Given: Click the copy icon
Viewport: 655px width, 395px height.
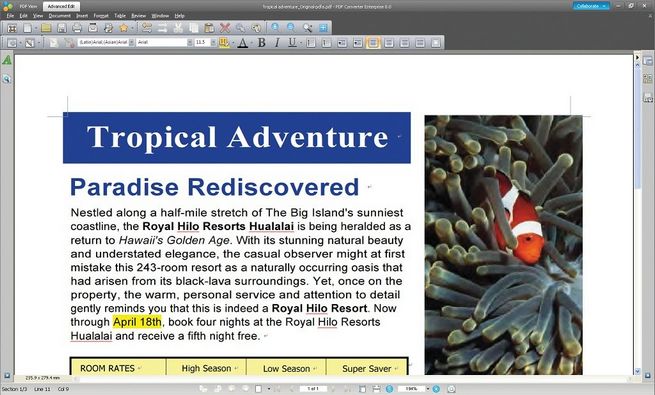Looking at the screenshot, I should click(194, 28).
